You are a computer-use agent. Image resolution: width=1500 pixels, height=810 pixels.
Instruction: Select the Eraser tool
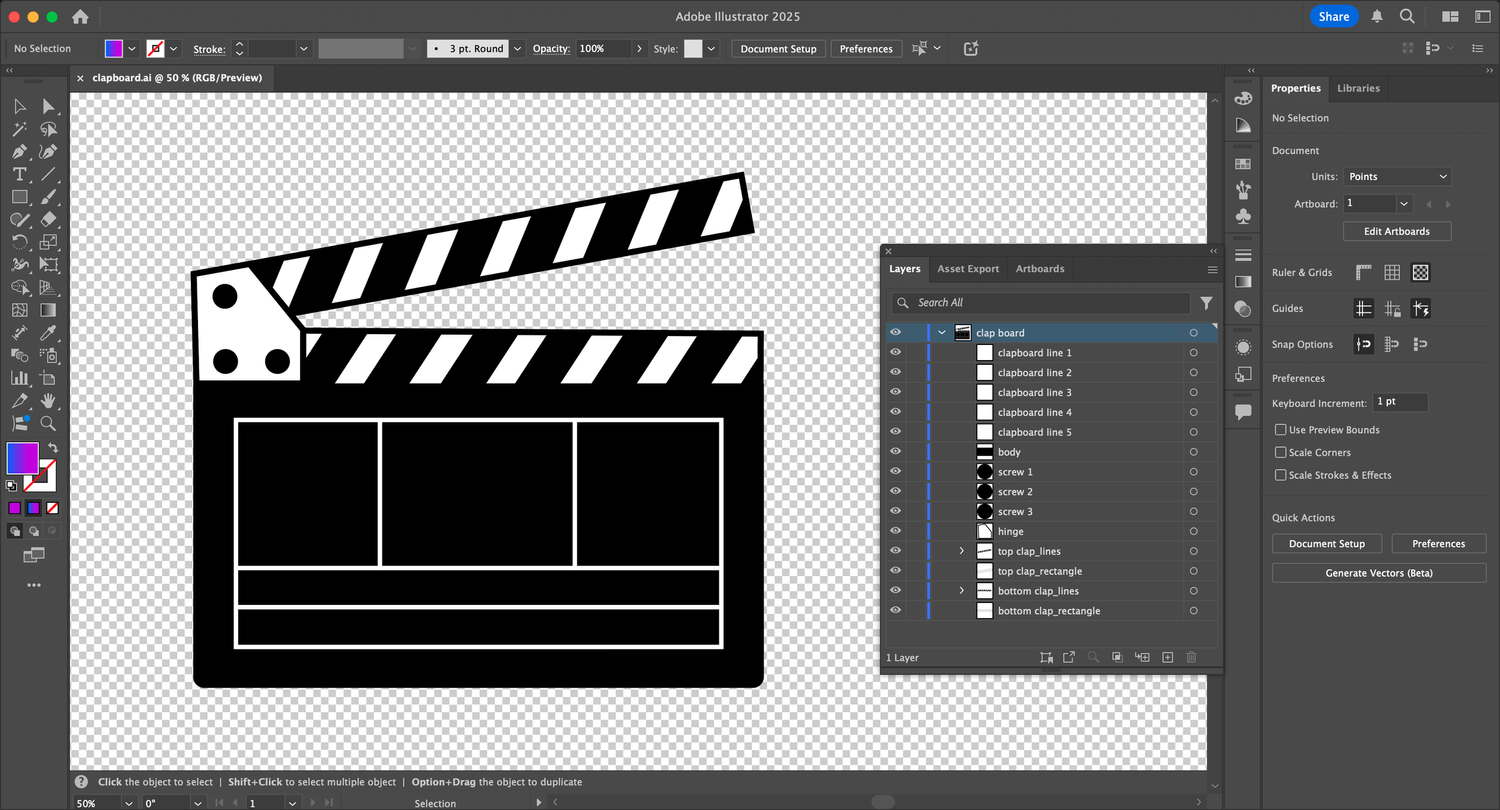[48, 220]
